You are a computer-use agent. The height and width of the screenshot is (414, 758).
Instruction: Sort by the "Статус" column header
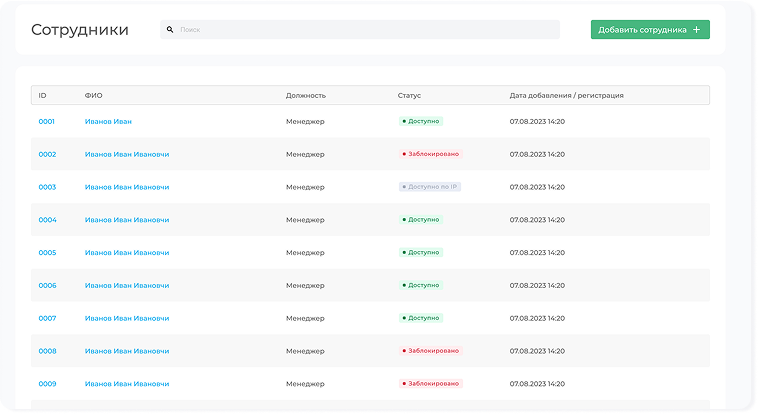(409, 95)
